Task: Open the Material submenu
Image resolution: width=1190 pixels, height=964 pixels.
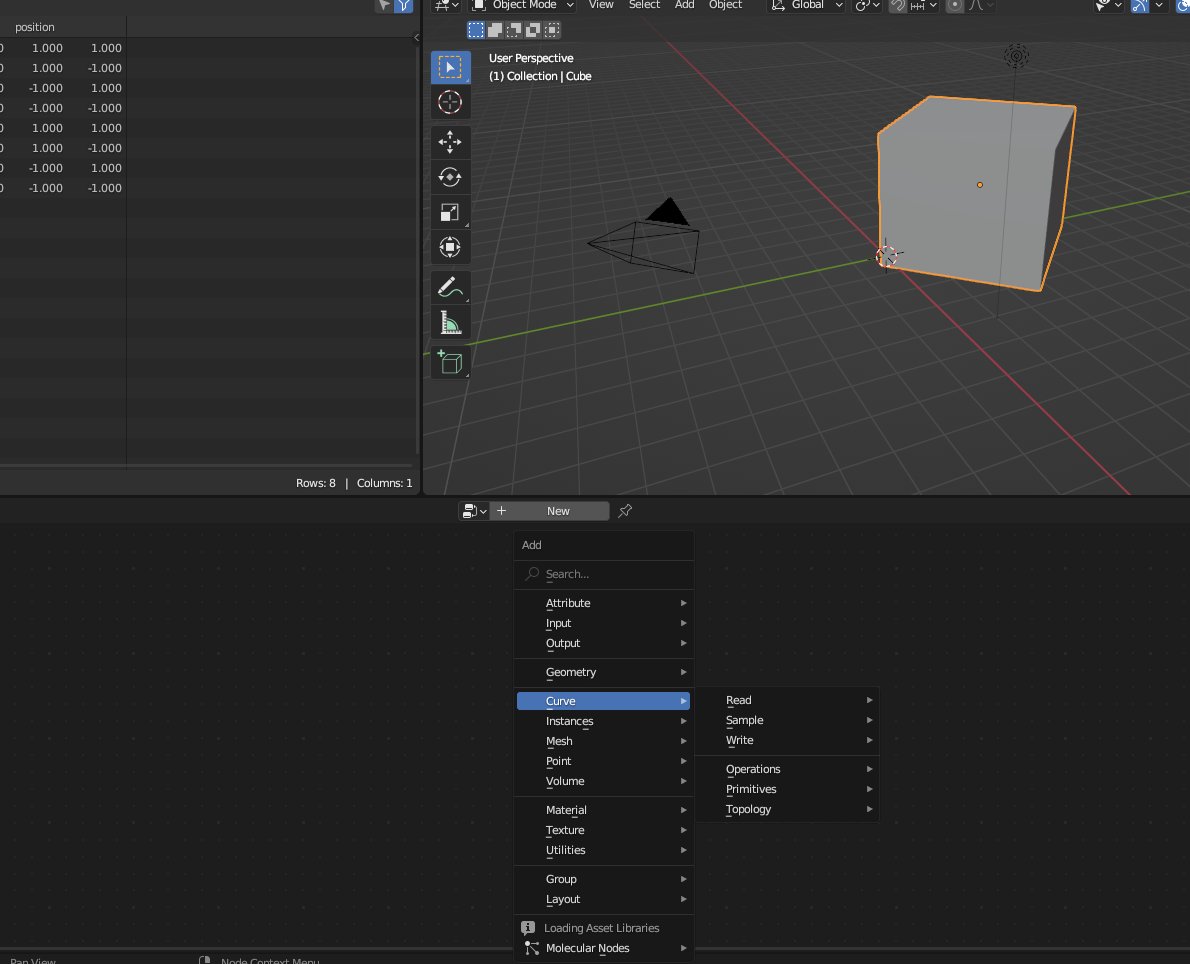Action: [x=603, y=811]
